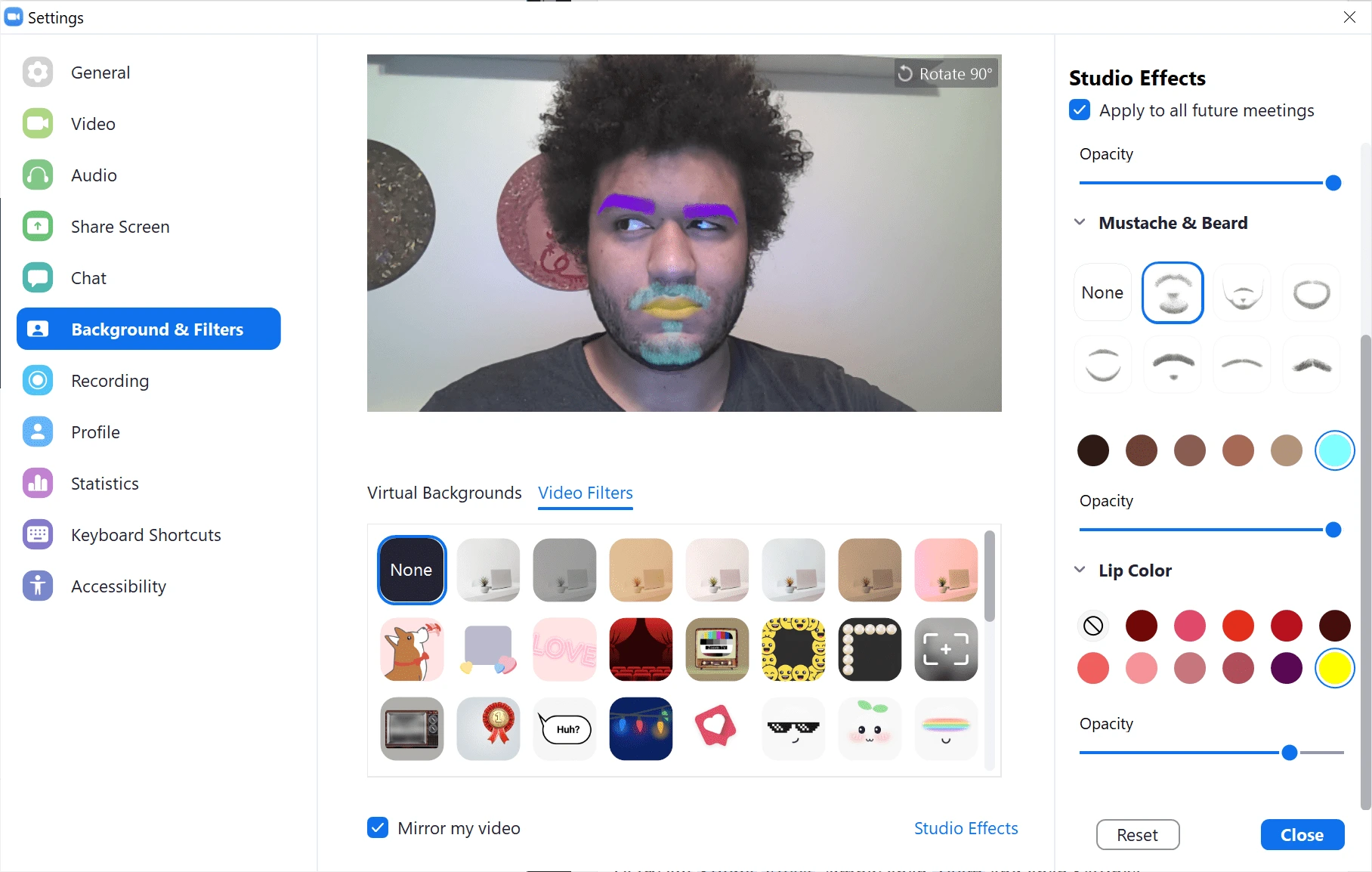Screen dimensions: 1372x872
Task: Choose the goatee beard style option
Action: (x=1241, y=293)
